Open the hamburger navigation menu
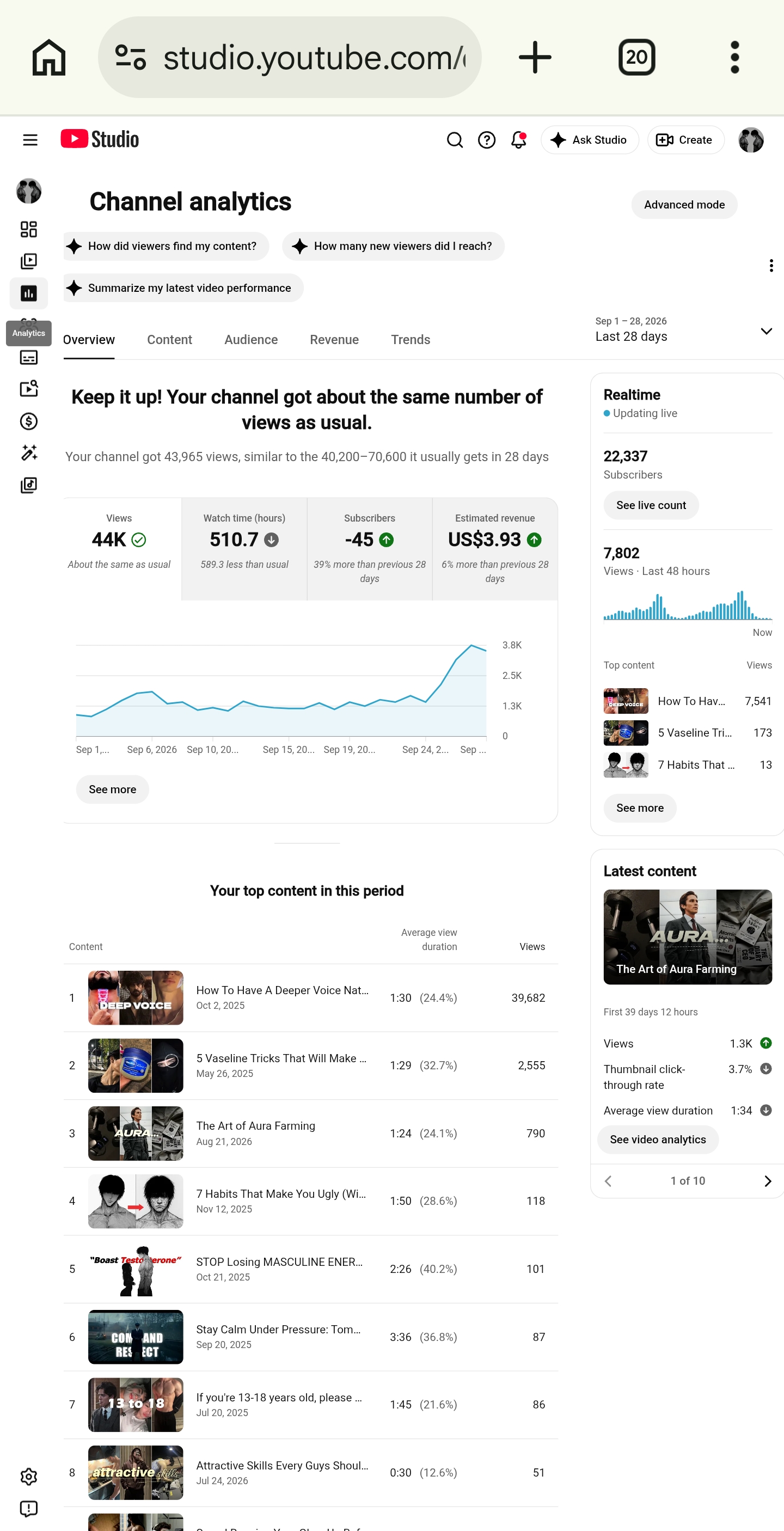Viewport: 784px width, 1531px height. pyautogui.click(x=30, y=140)
